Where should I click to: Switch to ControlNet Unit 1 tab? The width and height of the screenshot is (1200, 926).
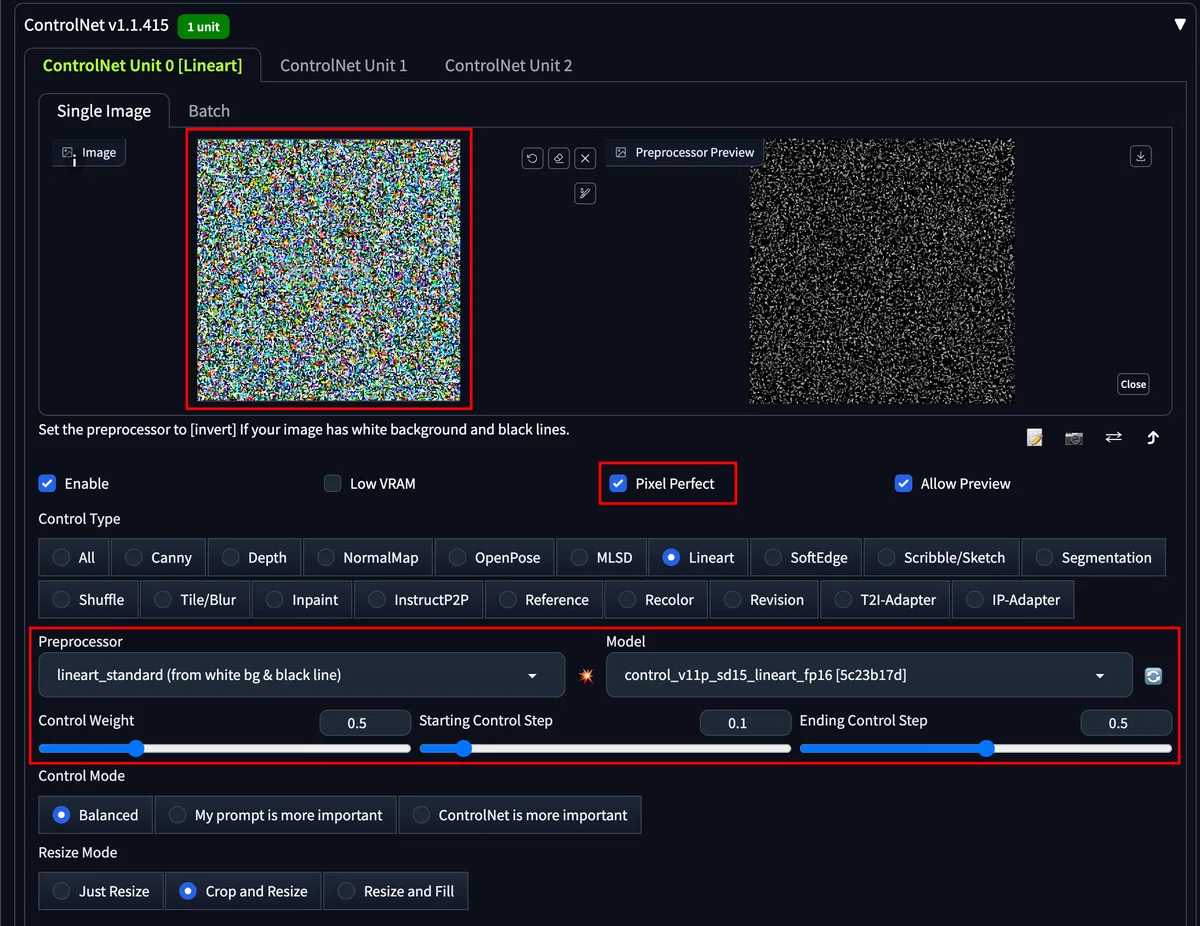[x=344, y=65]
